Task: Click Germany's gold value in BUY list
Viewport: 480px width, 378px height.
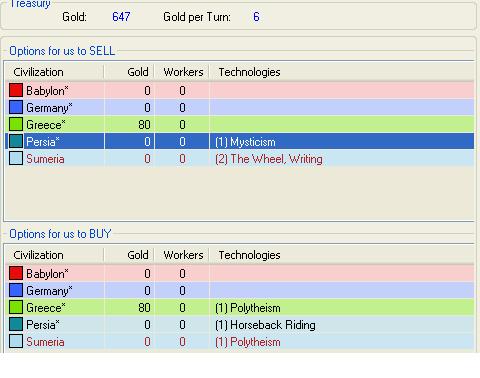Action: (x=147, y=291)
